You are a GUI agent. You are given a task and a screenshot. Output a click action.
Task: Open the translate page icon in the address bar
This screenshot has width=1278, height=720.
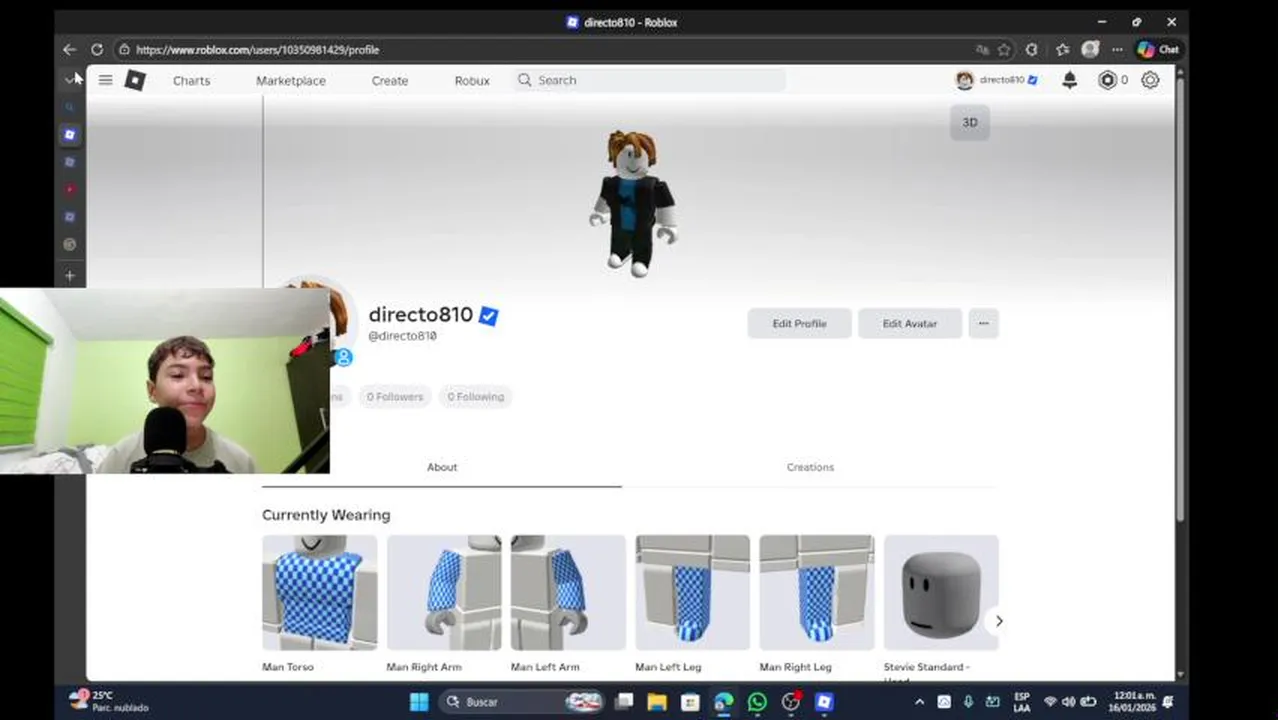[x=982, y=49]
